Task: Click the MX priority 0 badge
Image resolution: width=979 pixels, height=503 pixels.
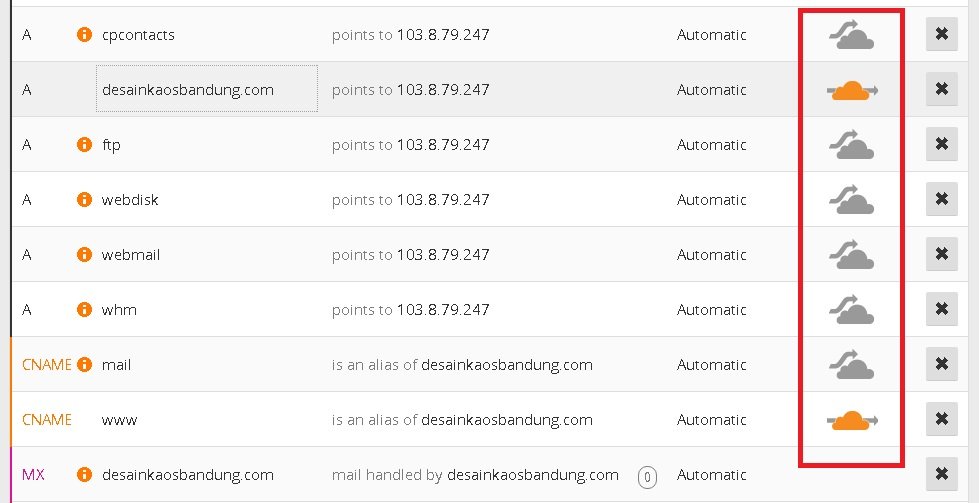Action: (x=647, y=477)
